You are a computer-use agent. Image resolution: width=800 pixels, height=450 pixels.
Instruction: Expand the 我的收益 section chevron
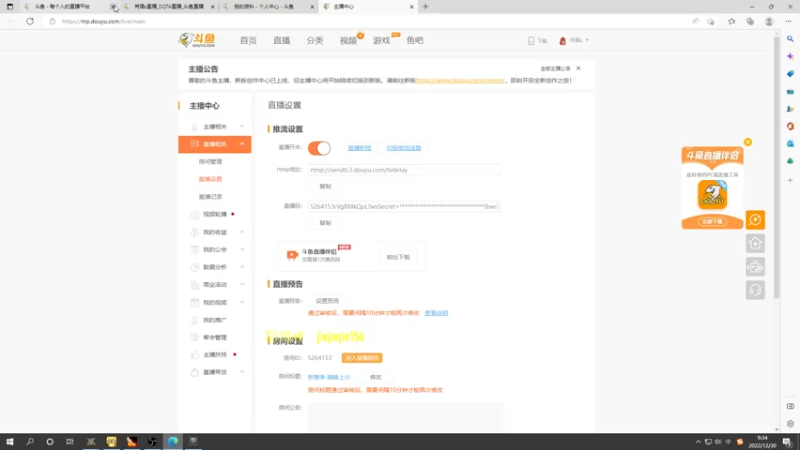[x=242, y=232]
